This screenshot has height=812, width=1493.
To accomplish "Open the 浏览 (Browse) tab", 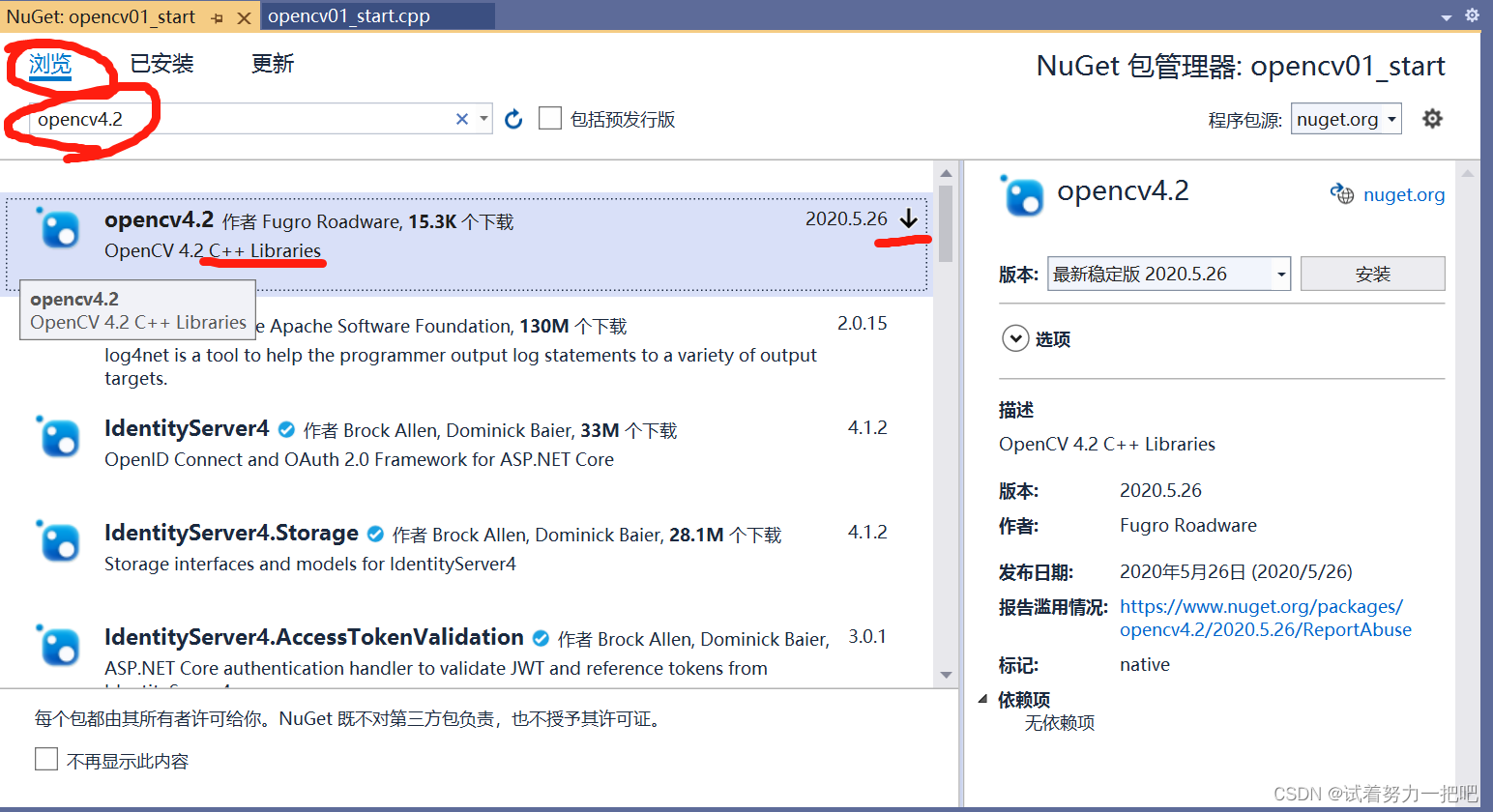I will tap(50, 64).
